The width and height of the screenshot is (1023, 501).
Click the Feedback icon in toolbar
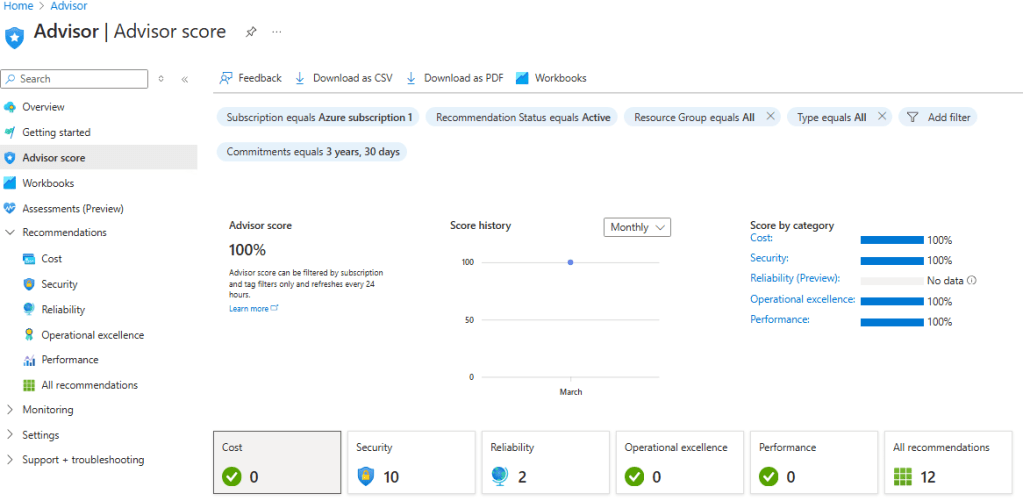pyautogui.click(x=226, y=78)
